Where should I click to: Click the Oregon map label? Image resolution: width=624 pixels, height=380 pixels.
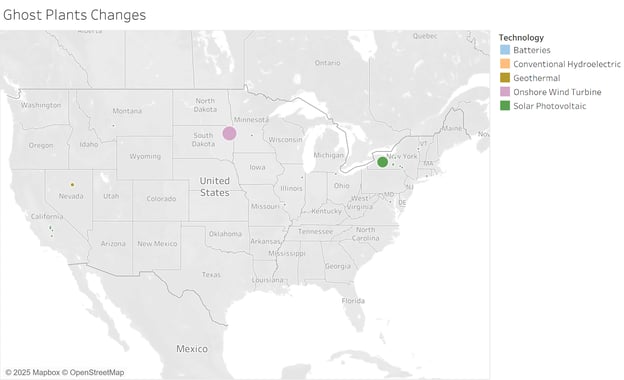point(41,146)
